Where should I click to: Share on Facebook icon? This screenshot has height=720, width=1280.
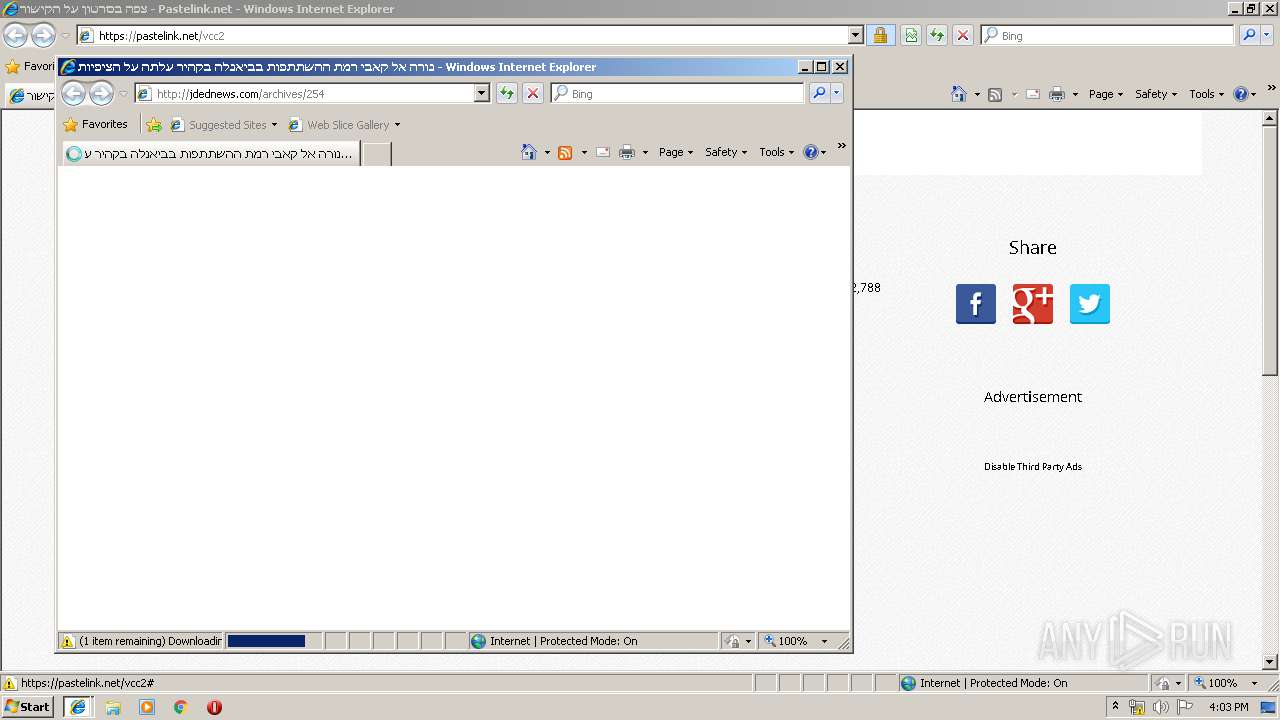[x=976, y=304]
